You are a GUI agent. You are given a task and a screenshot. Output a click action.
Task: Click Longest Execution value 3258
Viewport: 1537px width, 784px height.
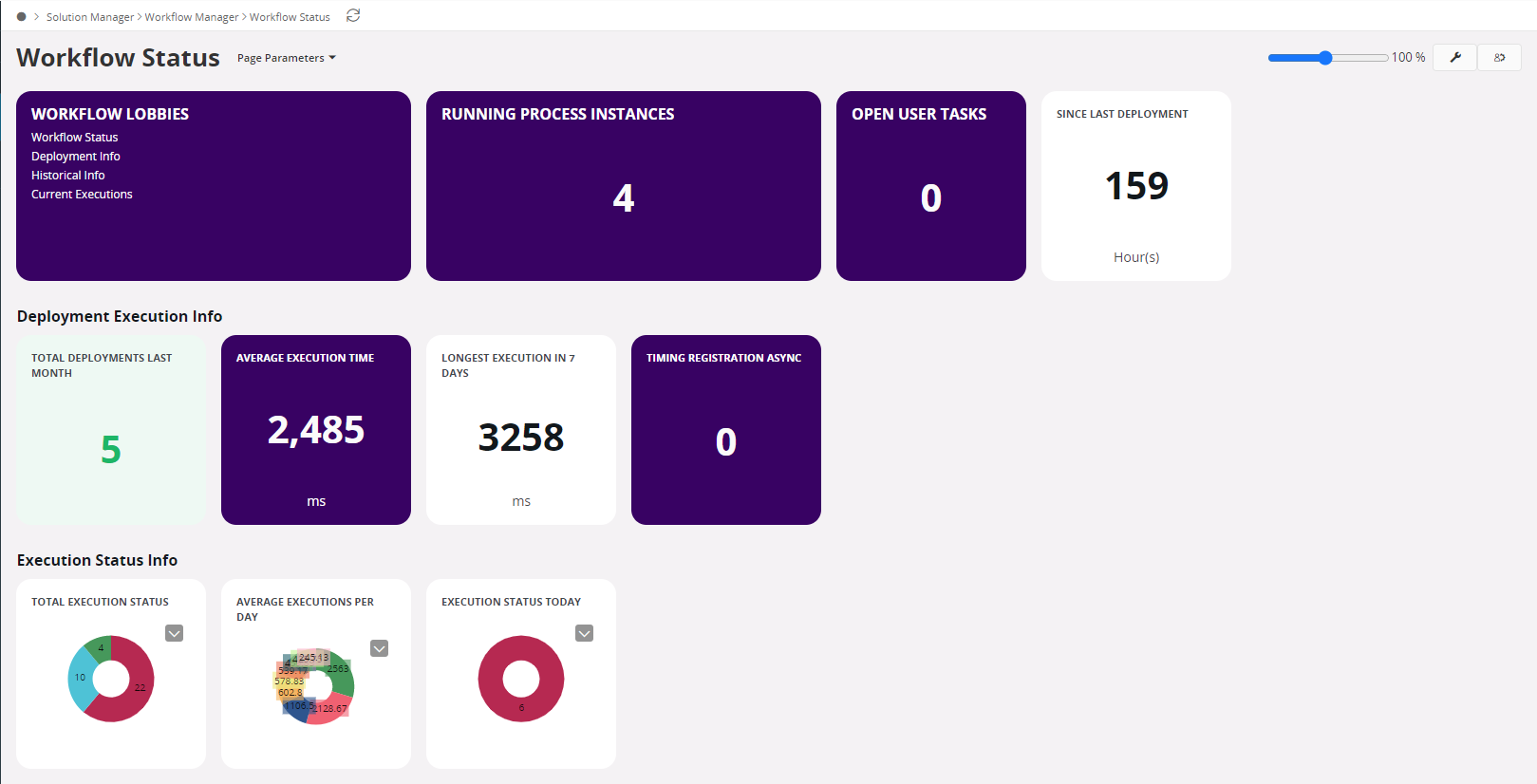coord(521,438)
